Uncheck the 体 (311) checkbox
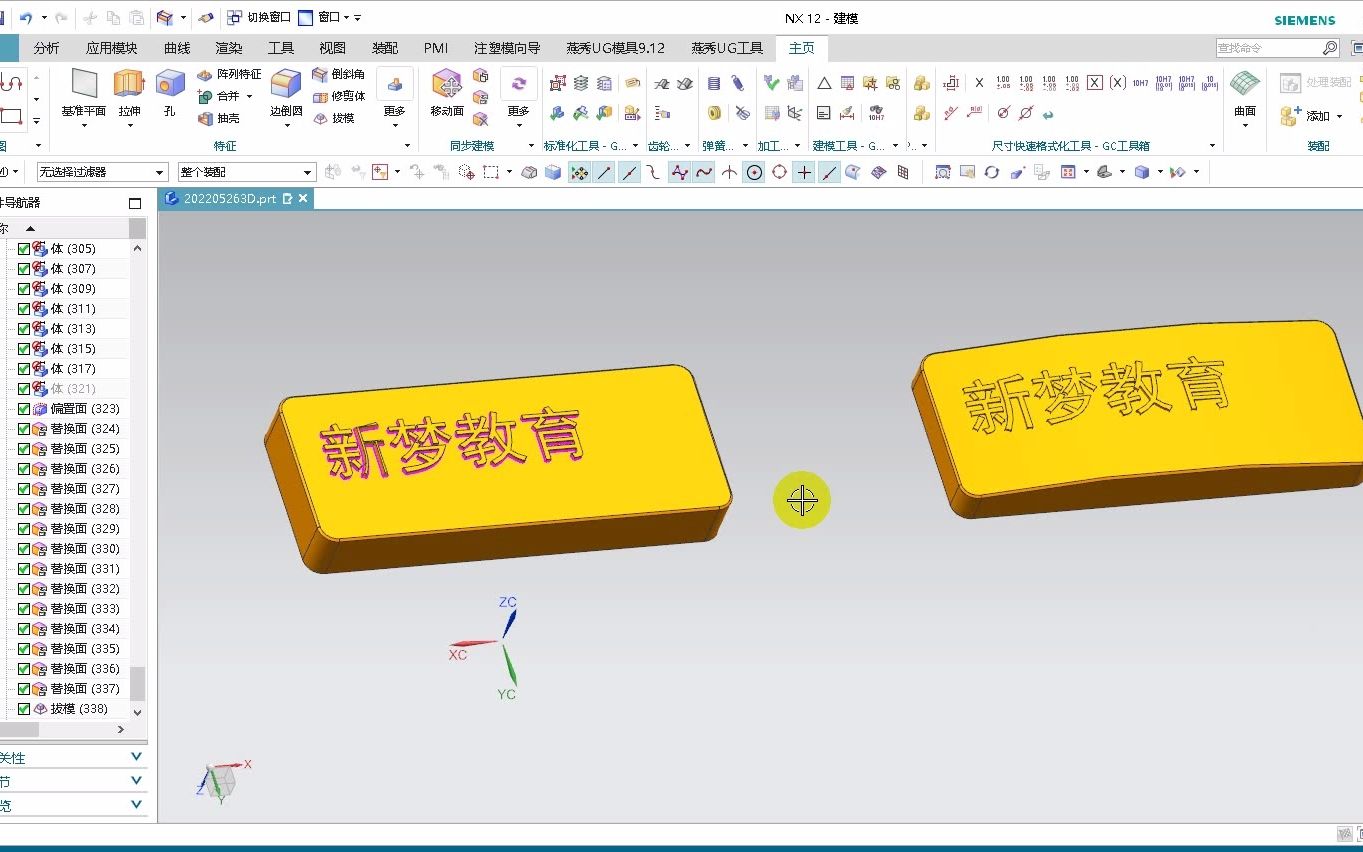The width and height of the screenshot is (1363, 852). [24, 308]
